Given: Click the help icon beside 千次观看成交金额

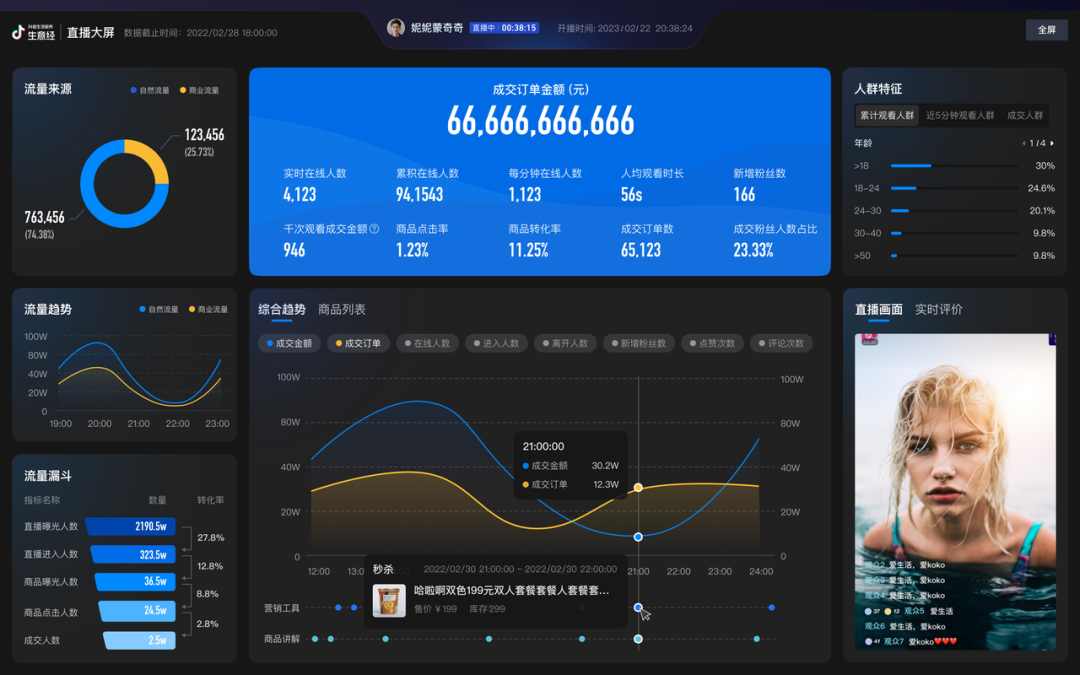Looking at the screenshot, I should pyautogui.click(x=375, y=229).
